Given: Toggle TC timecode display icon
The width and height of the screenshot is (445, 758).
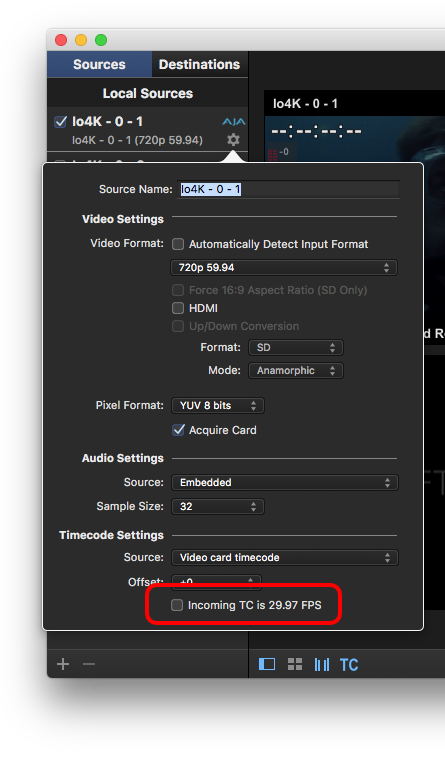Looking at the screenshot, I should [349, 665].
